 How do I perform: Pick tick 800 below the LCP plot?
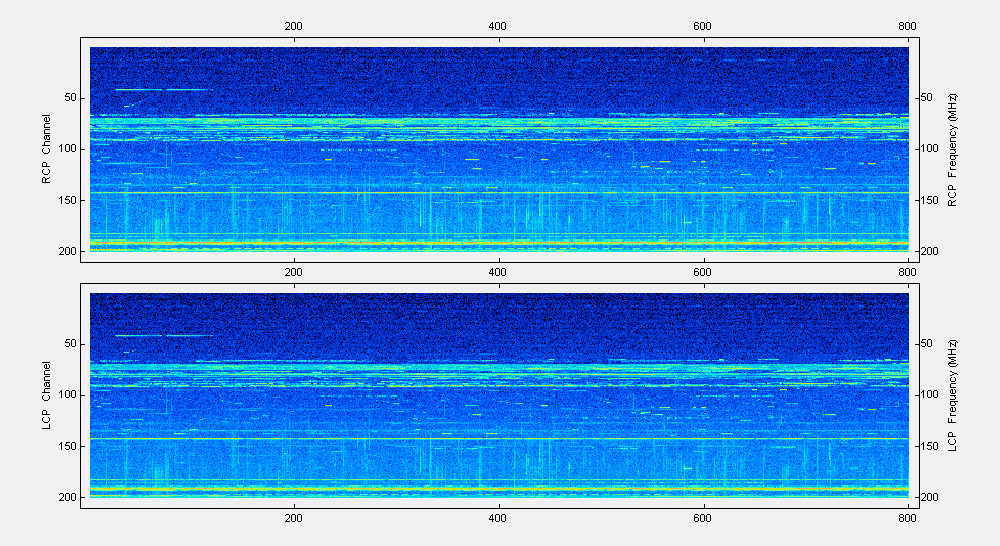tap(907, 518)
